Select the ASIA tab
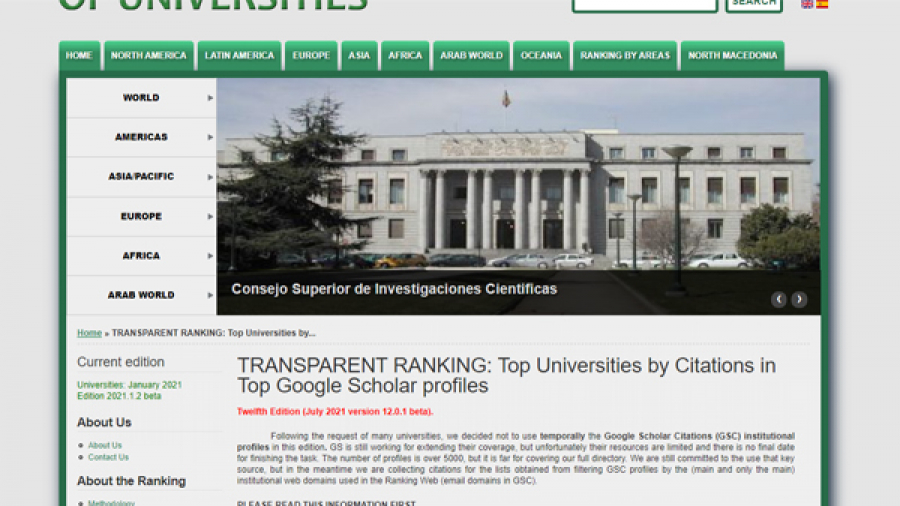 [x=359, y=56]
